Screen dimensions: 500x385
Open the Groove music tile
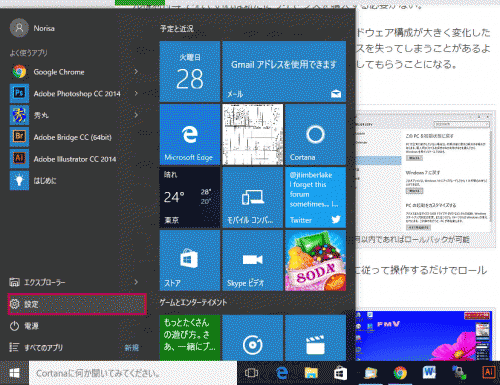(253, 338)
